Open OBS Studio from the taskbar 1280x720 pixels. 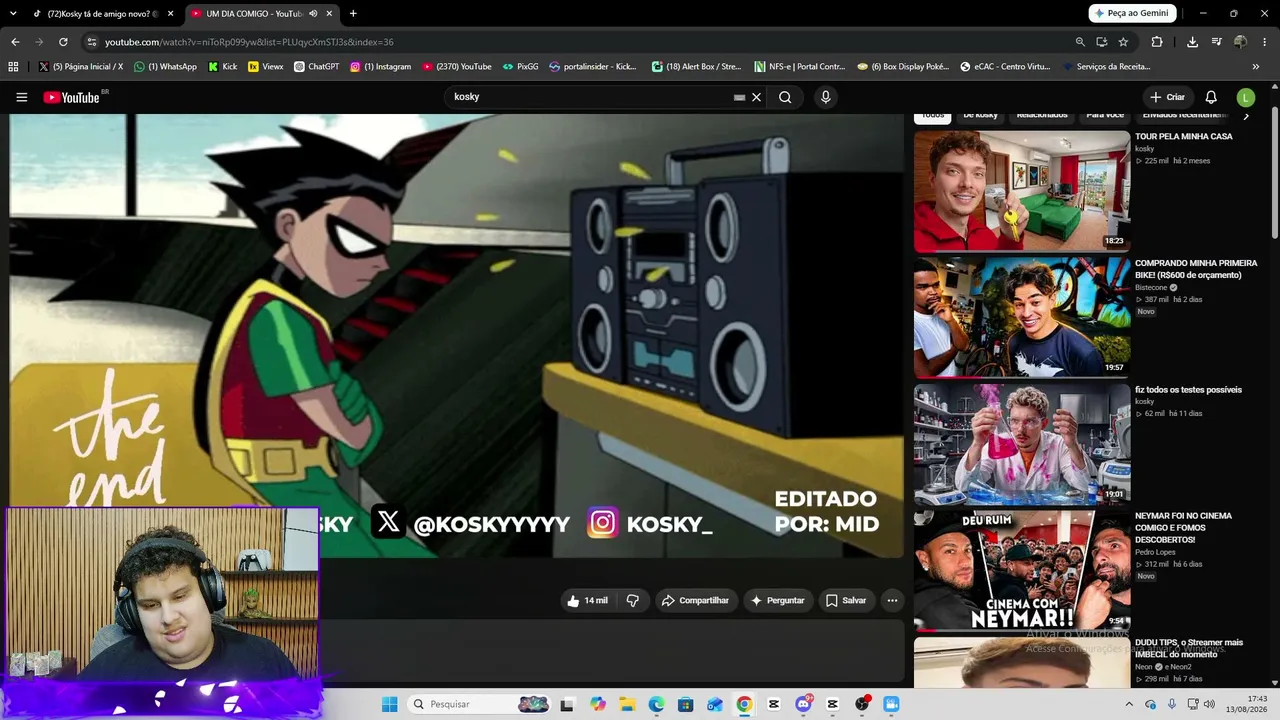862,704
